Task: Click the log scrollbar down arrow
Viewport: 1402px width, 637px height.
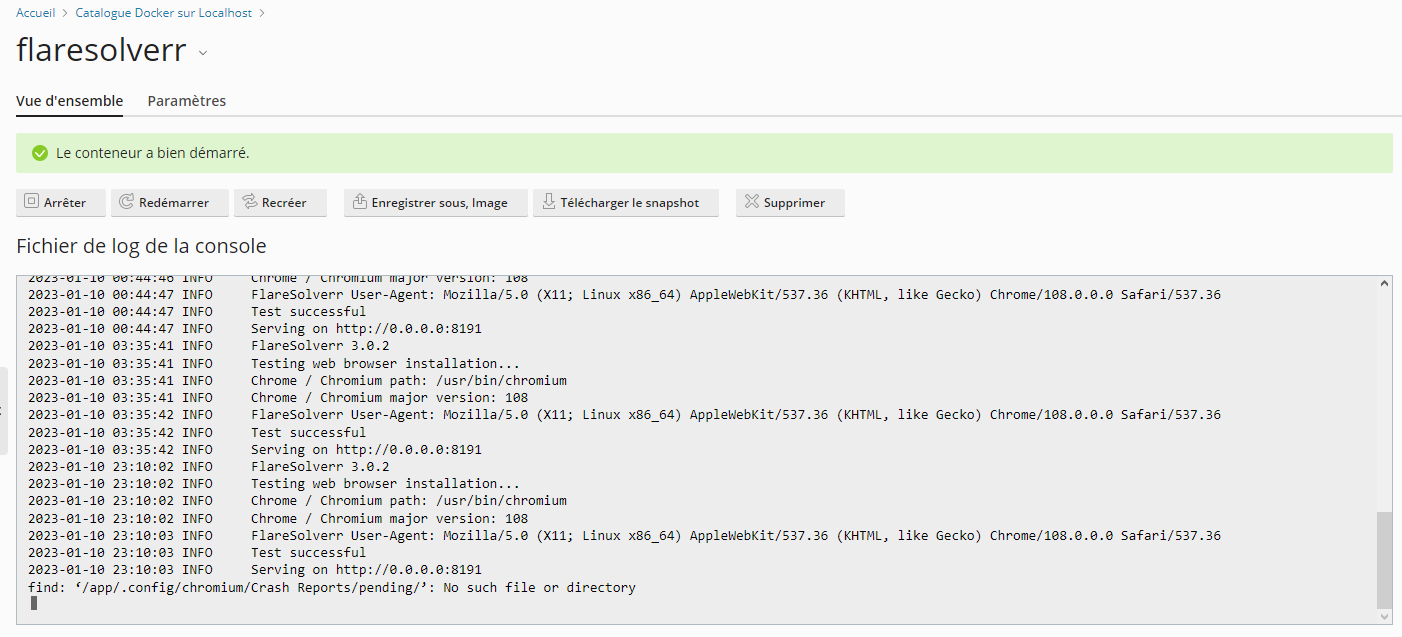Action: pyautogui.click(x=1385, y=617)
